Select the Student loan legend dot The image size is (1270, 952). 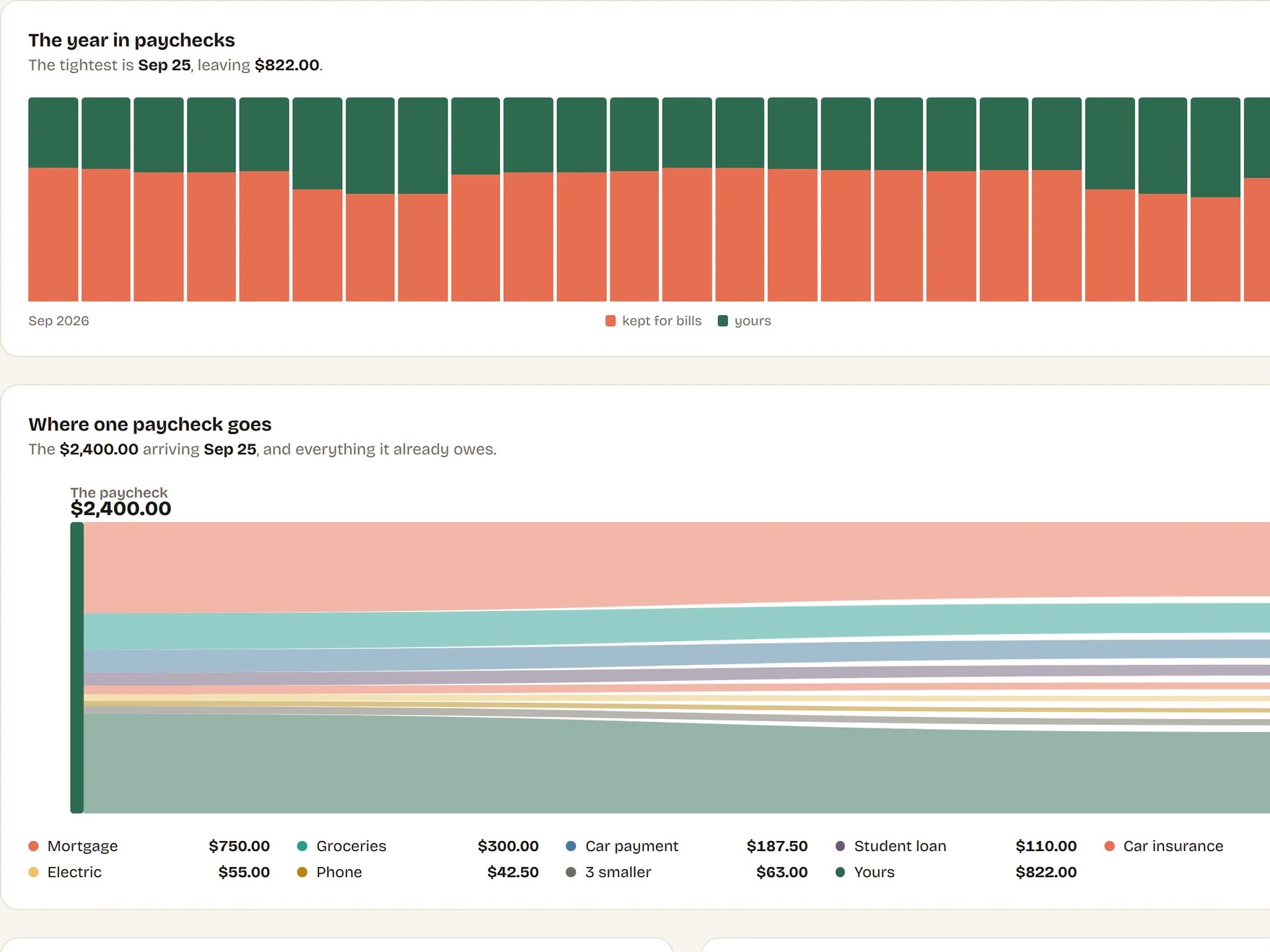click(840, 846)
